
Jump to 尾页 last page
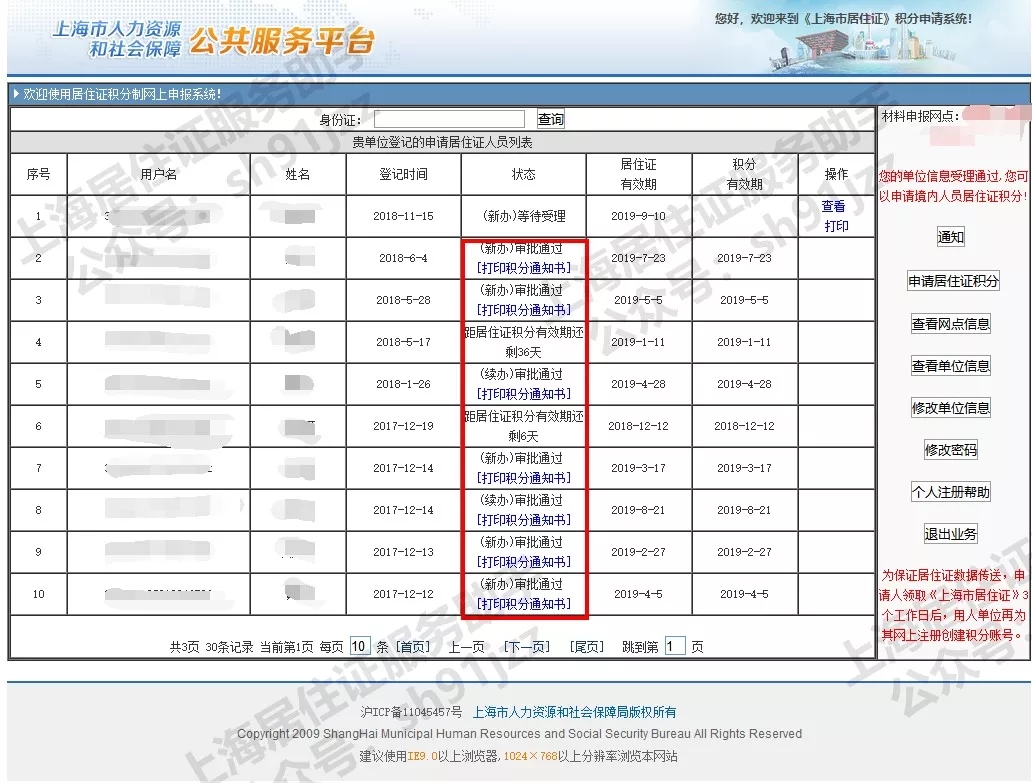pyautogui.click(x=587, y=647)
